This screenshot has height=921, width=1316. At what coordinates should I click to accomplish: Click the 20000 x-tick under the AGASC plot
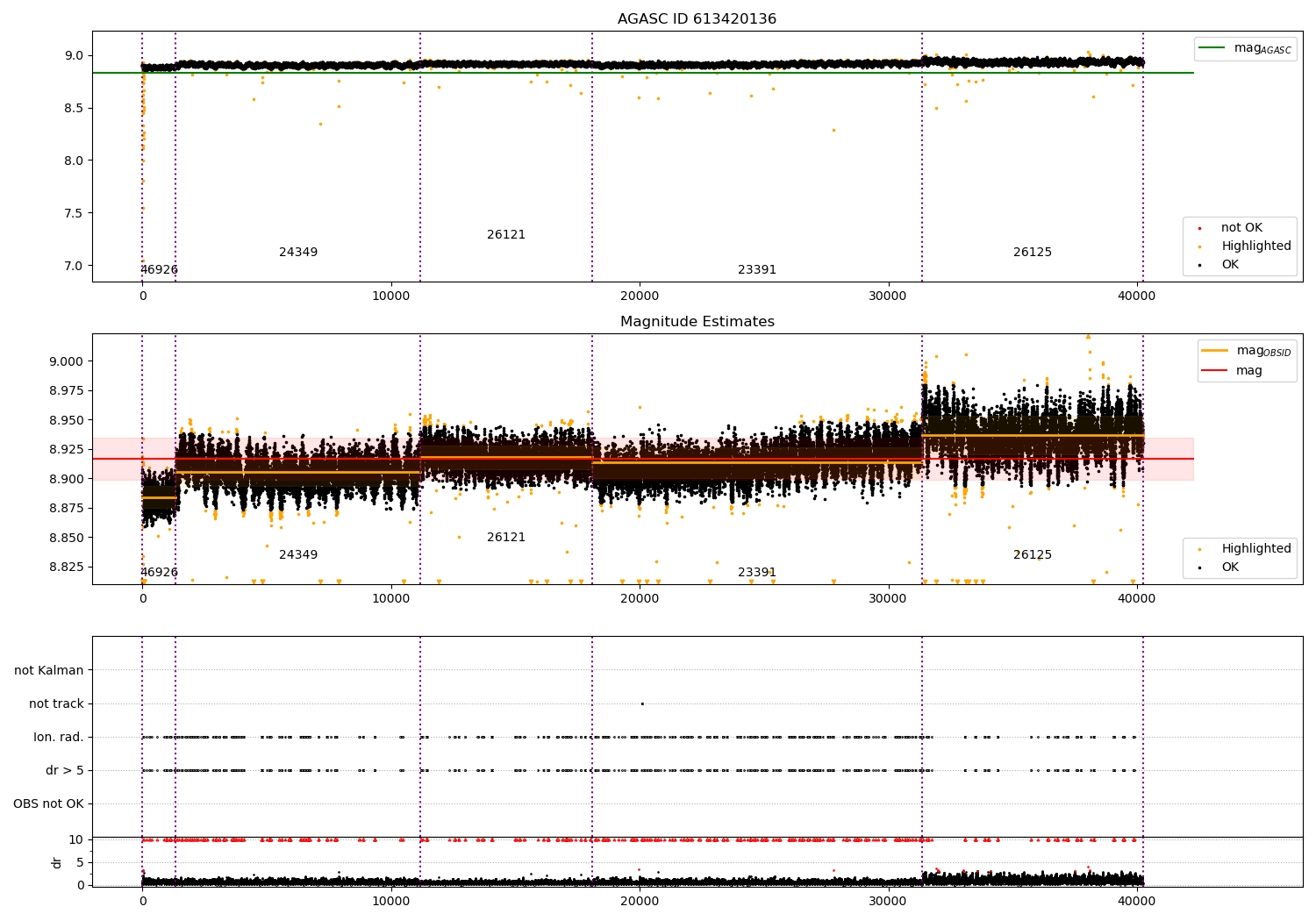[x=640, y=296]
